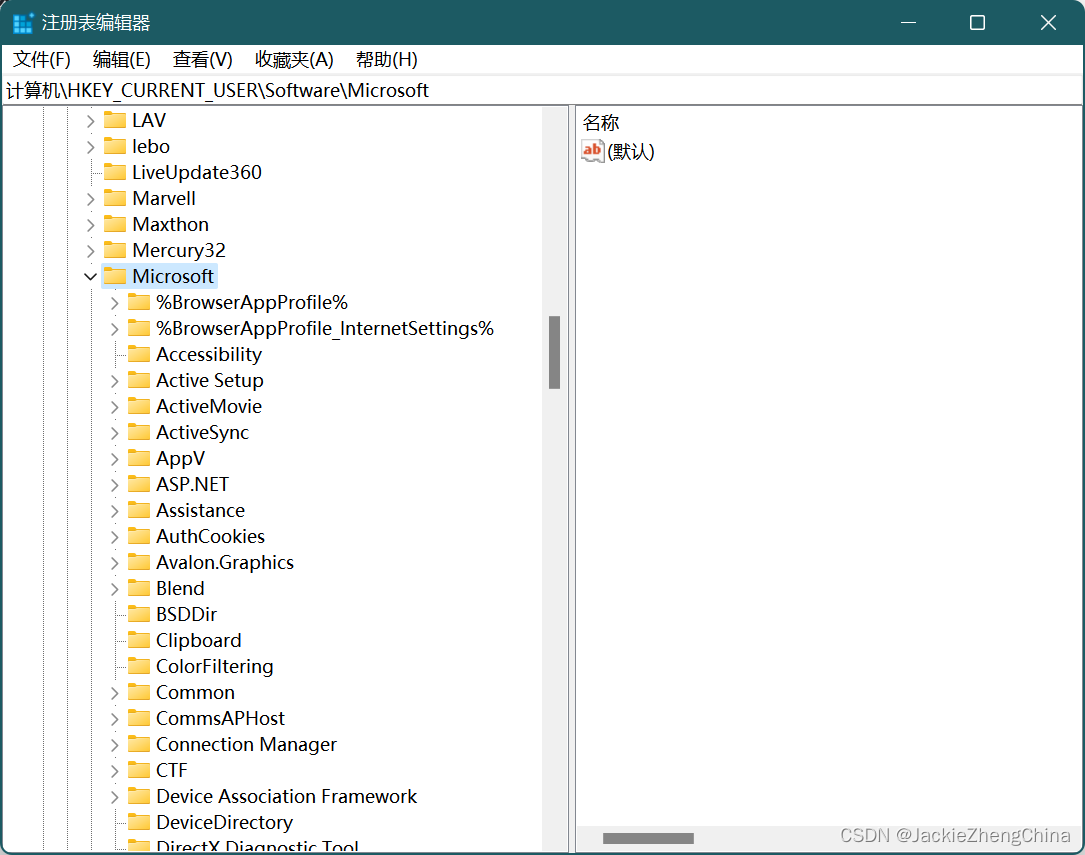Select the CommsAPHost key label

pyautogui.click(x=220, y=718)
